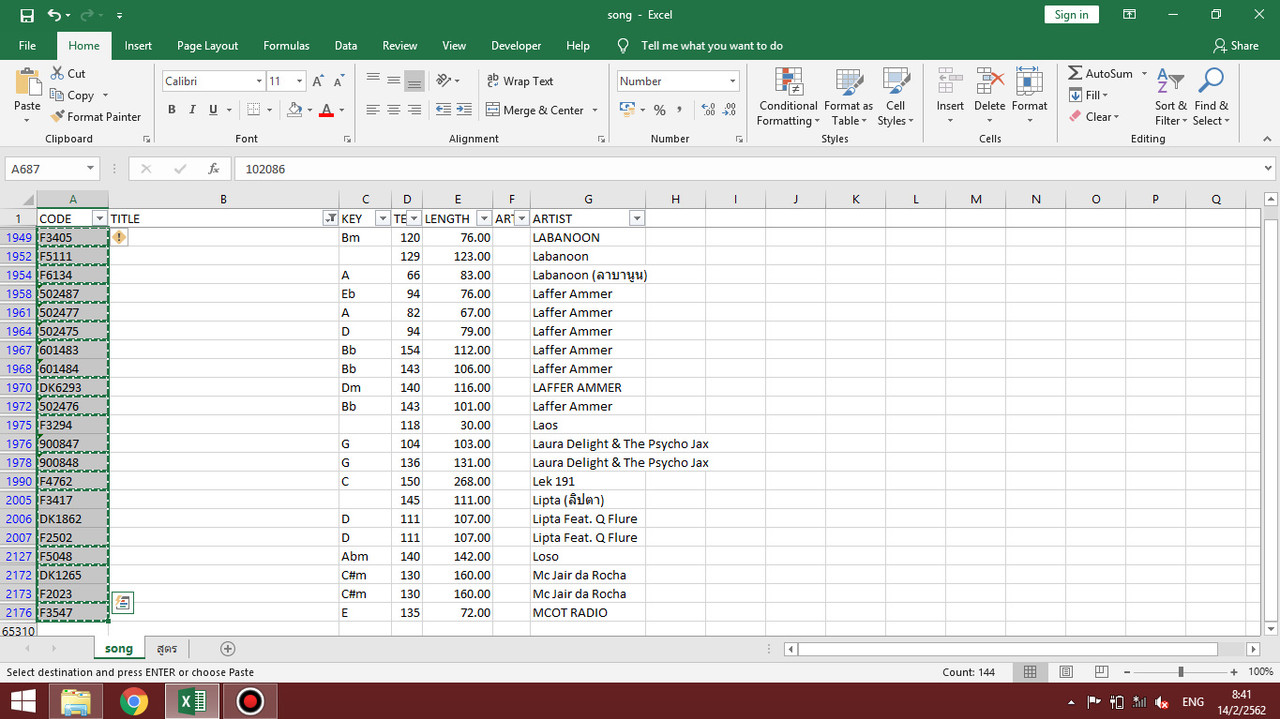1280x719 pixels.
Task: Apply cell borders using the Borders icon
Action: 254,110
